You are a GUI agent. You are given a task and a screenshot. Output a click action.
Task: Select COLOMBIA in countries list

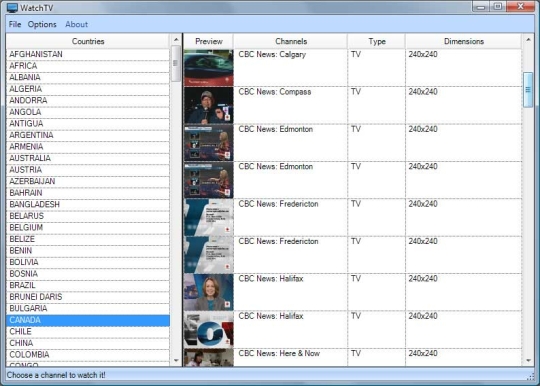click(88, 355)
